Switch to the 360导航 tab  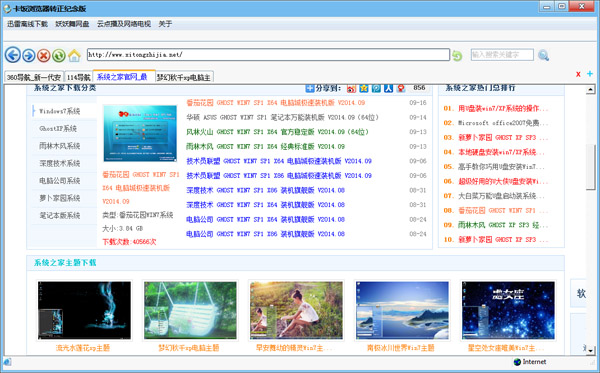(34, 77)
